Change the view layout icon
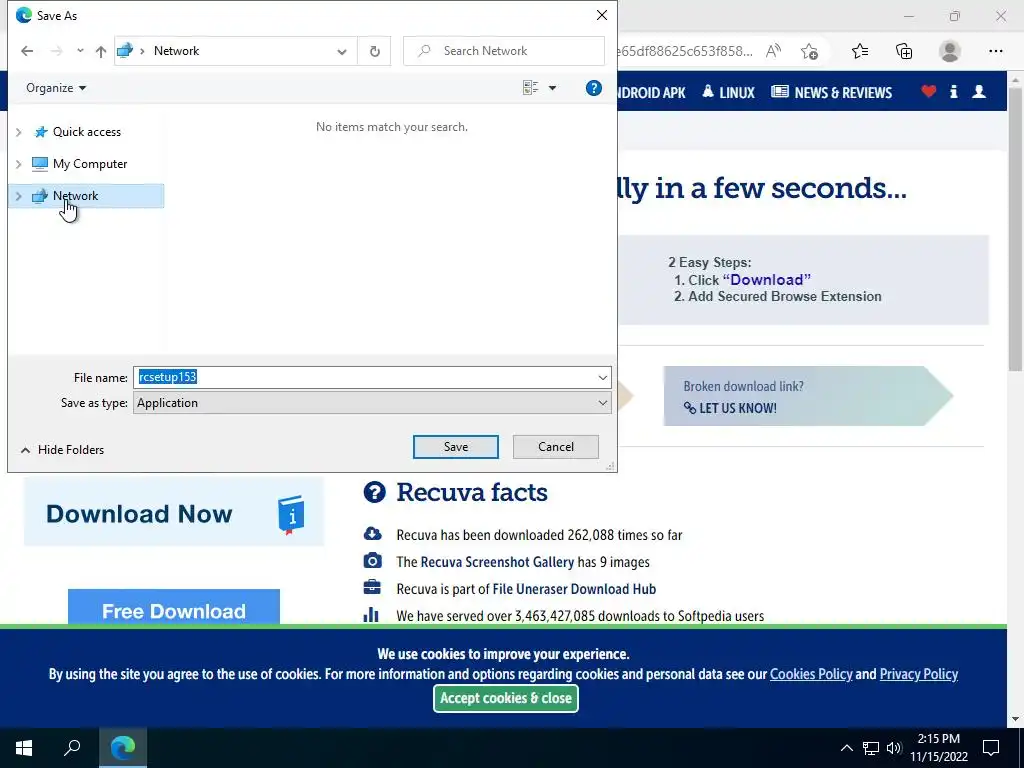Image resolution: width=1024 pixels, height=768 pixels. [x=530, y=88]
